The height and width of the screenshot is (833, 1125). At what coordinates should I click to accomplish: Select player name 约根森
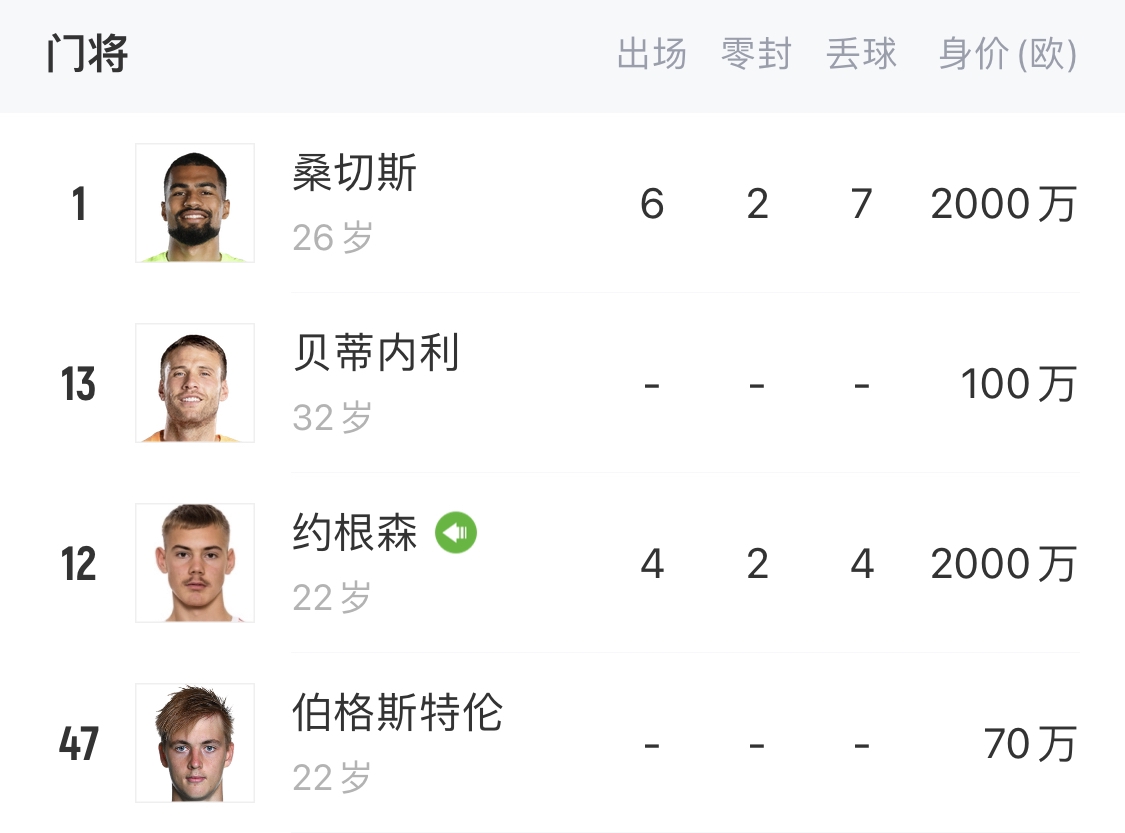tap(354, 534)
